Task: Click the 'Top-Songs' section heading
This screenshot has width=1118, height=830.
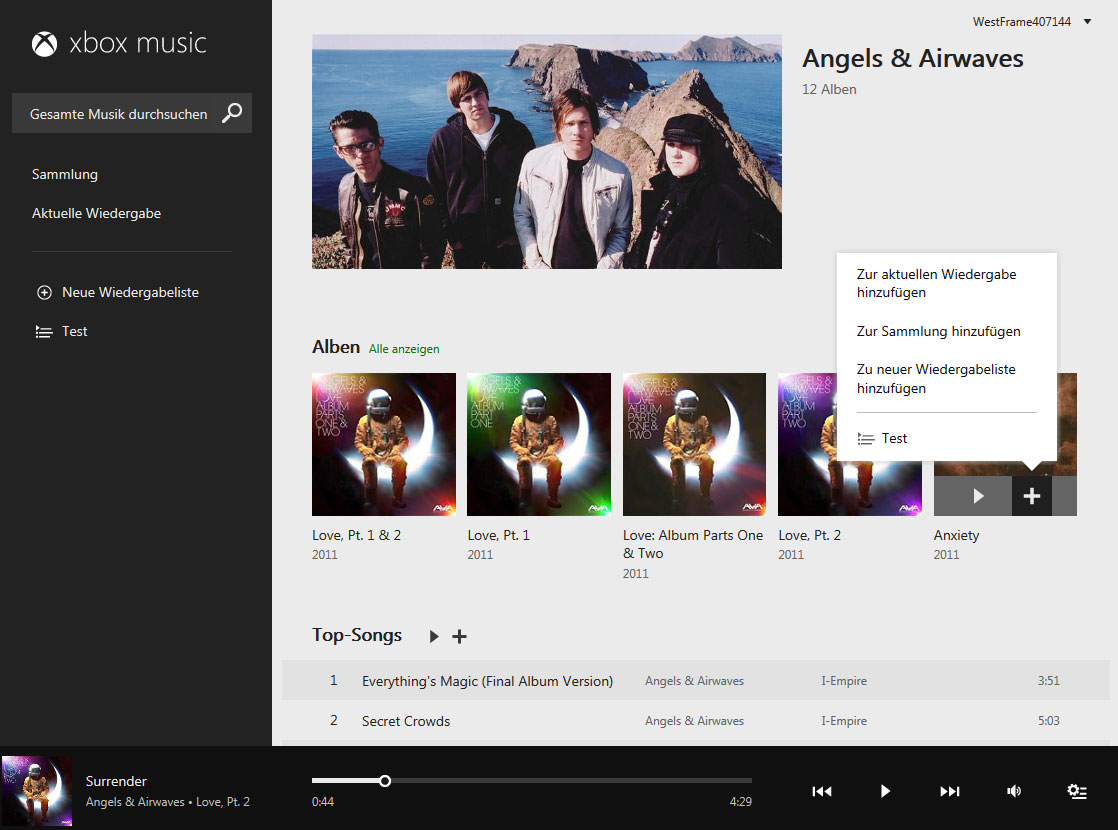Action: point(357,635)
